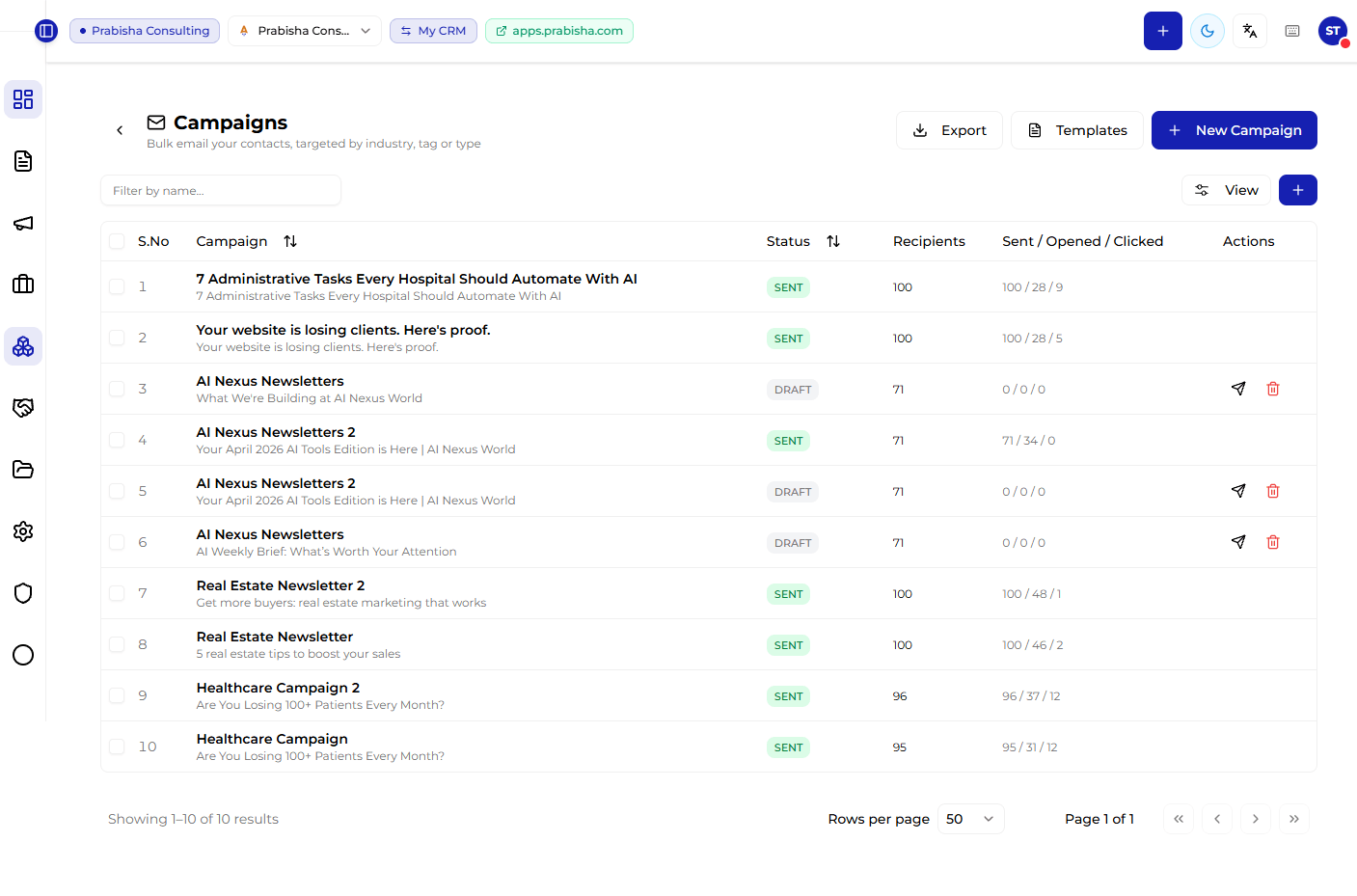Sort by Status column arrows
The width and height of the screenshot is (1357, 896).
[x=833, y=241]
